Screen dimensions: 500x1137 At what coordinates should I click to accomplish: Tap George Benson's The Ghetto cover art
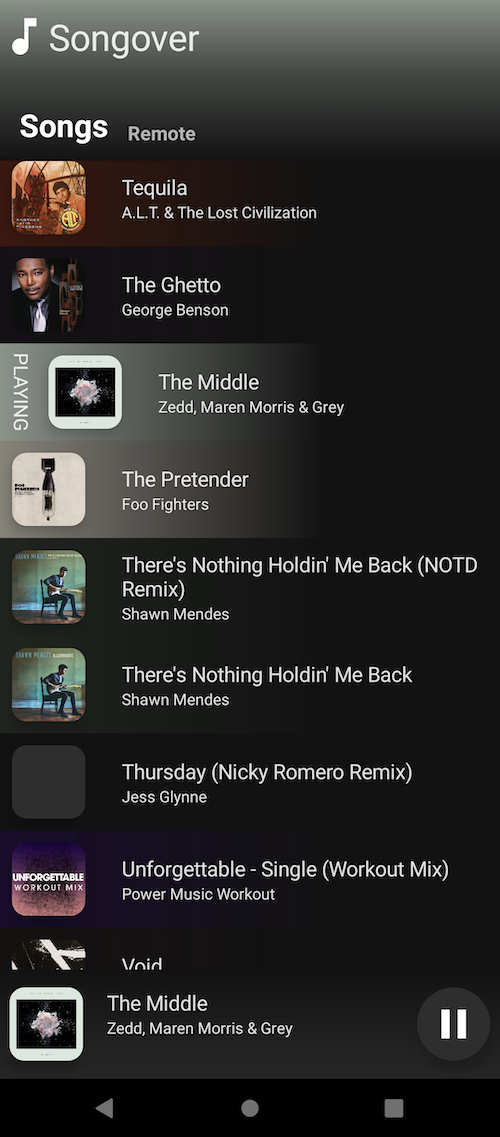49,294
